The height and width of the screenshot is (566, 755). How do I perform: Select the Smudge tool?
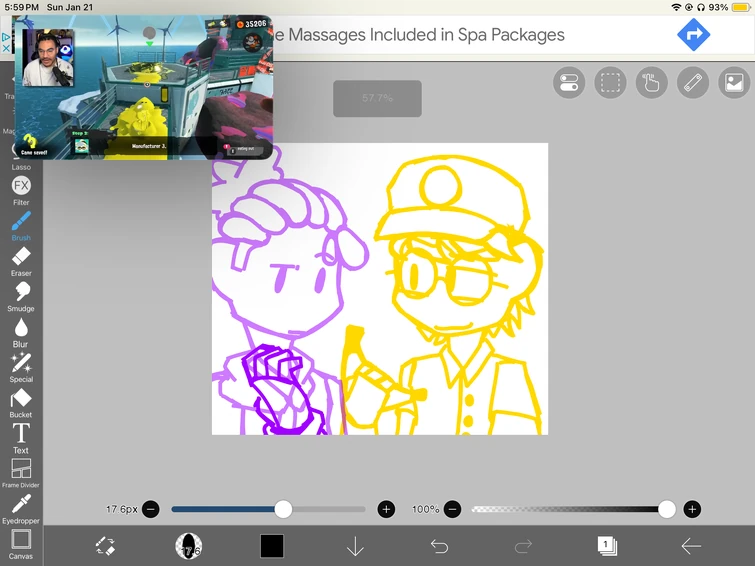[x=21, y=297]
